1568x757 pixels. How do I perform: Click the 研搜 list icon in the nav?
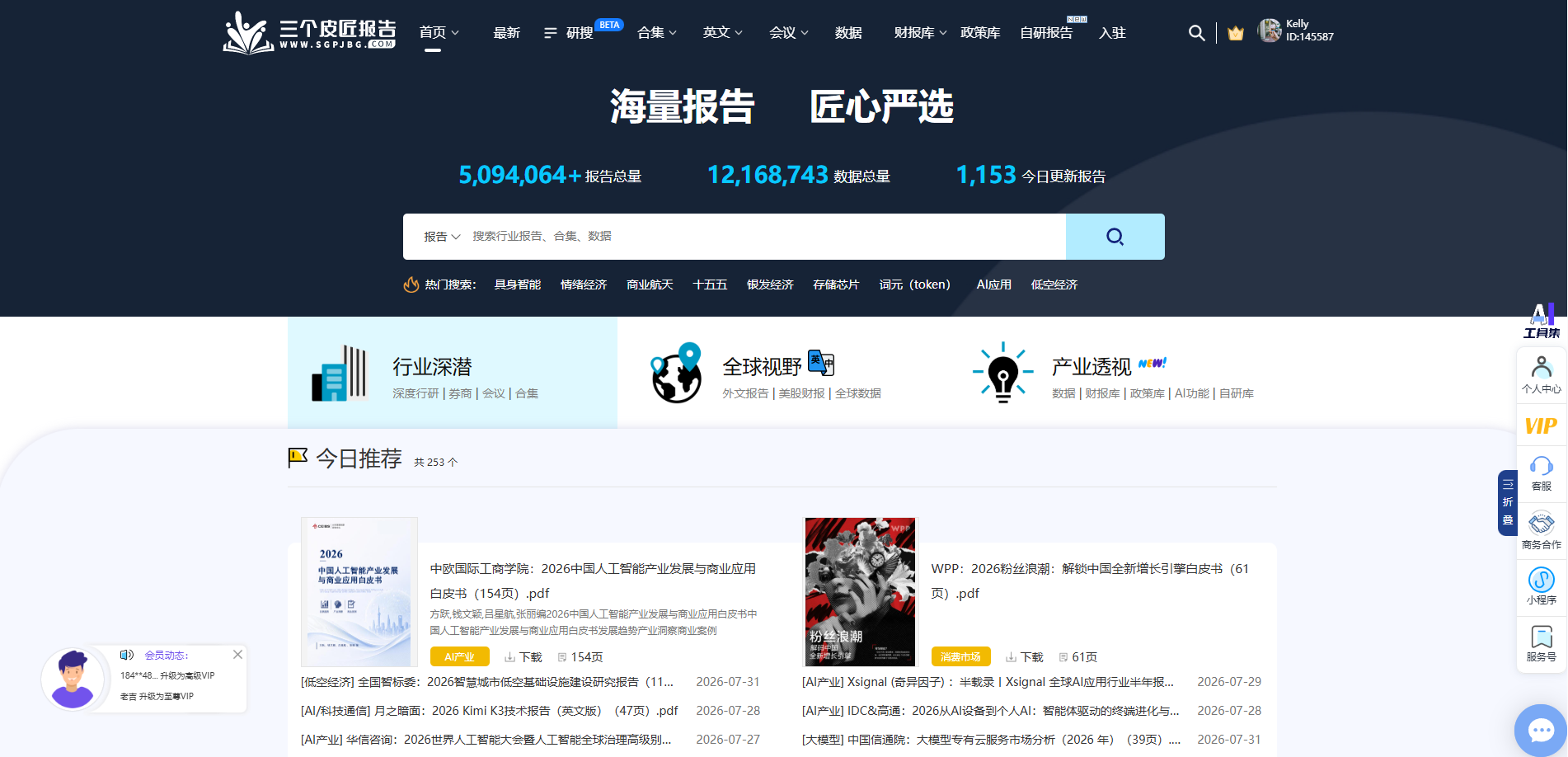551,33
